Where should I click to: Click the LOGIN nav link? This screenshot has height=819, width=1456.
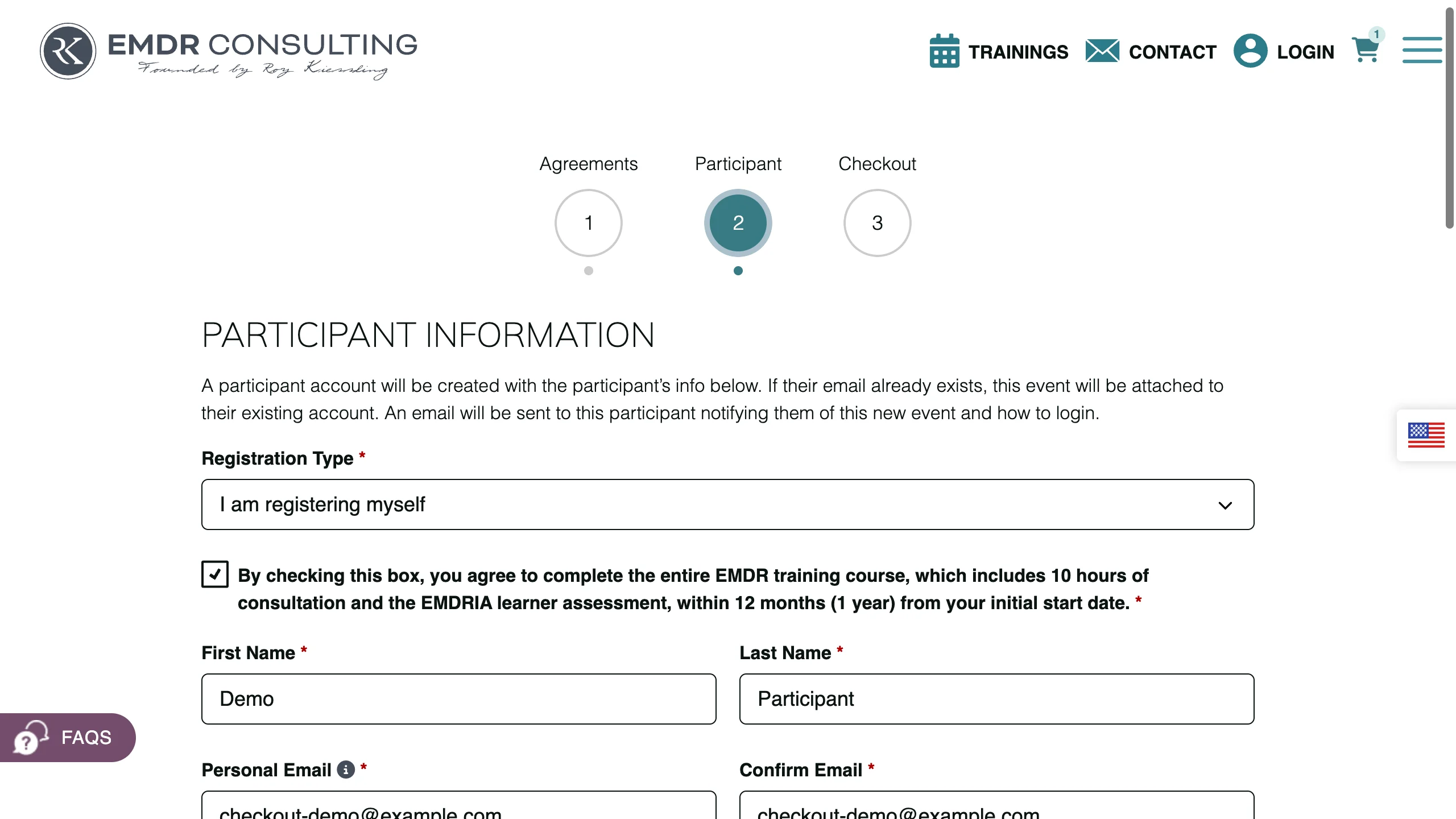[1305, 52]
